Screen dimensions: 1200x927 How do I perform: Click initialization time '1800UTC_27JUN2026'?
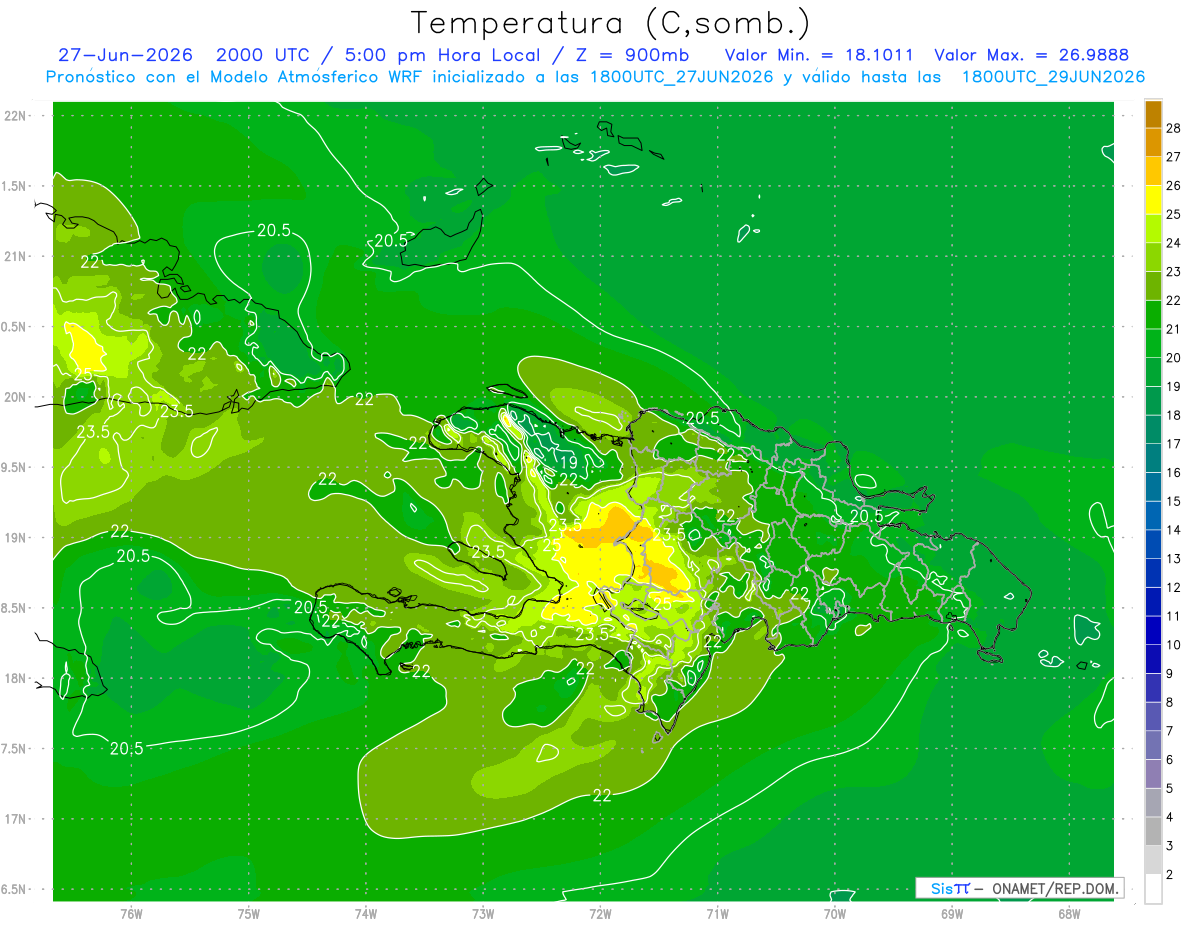[x=683, y=77]
